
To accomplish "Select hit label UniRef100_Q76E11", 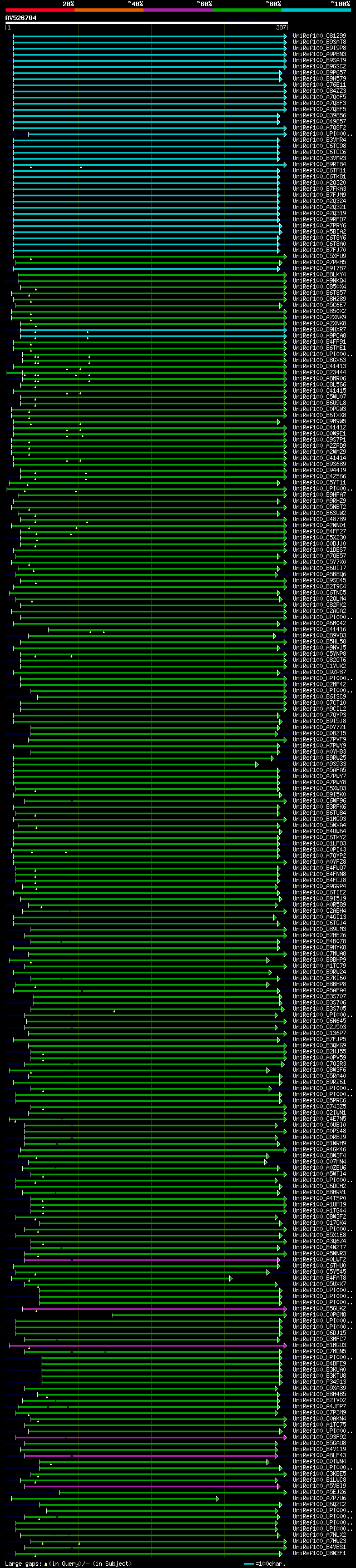I will tap(319, 85).
